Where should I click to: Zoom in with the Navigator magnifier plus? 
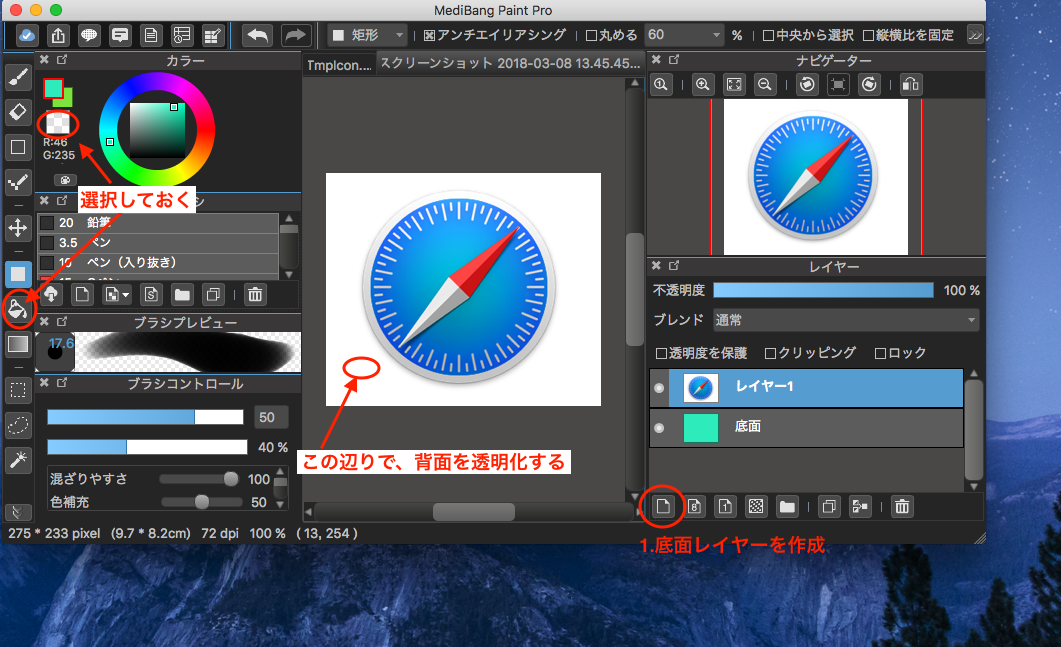tap(702, 85)
